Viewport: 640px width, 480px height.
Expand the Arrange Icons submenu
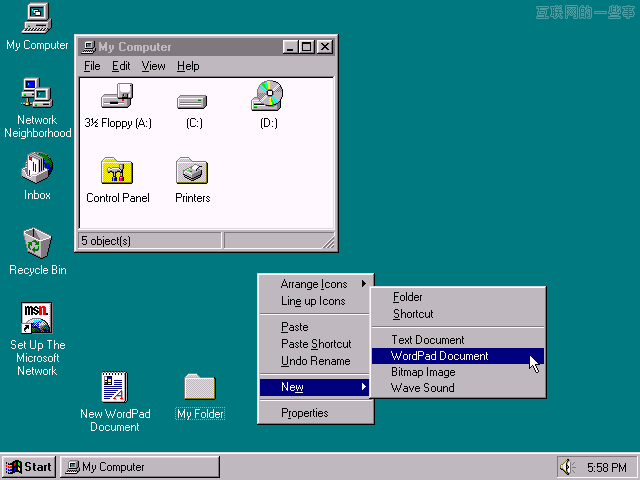[315, 284]
